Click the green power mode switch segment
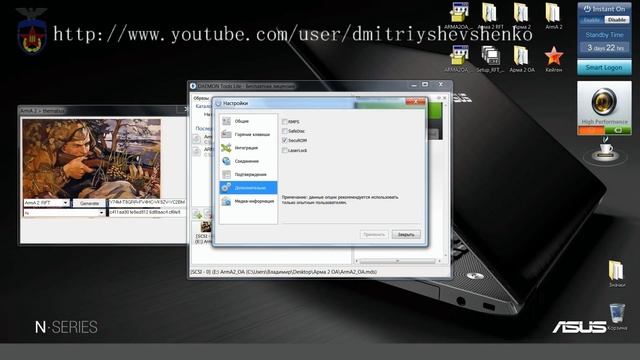This screenshot has height=360, width=640. pyautogui.click(x=618, y=130)
